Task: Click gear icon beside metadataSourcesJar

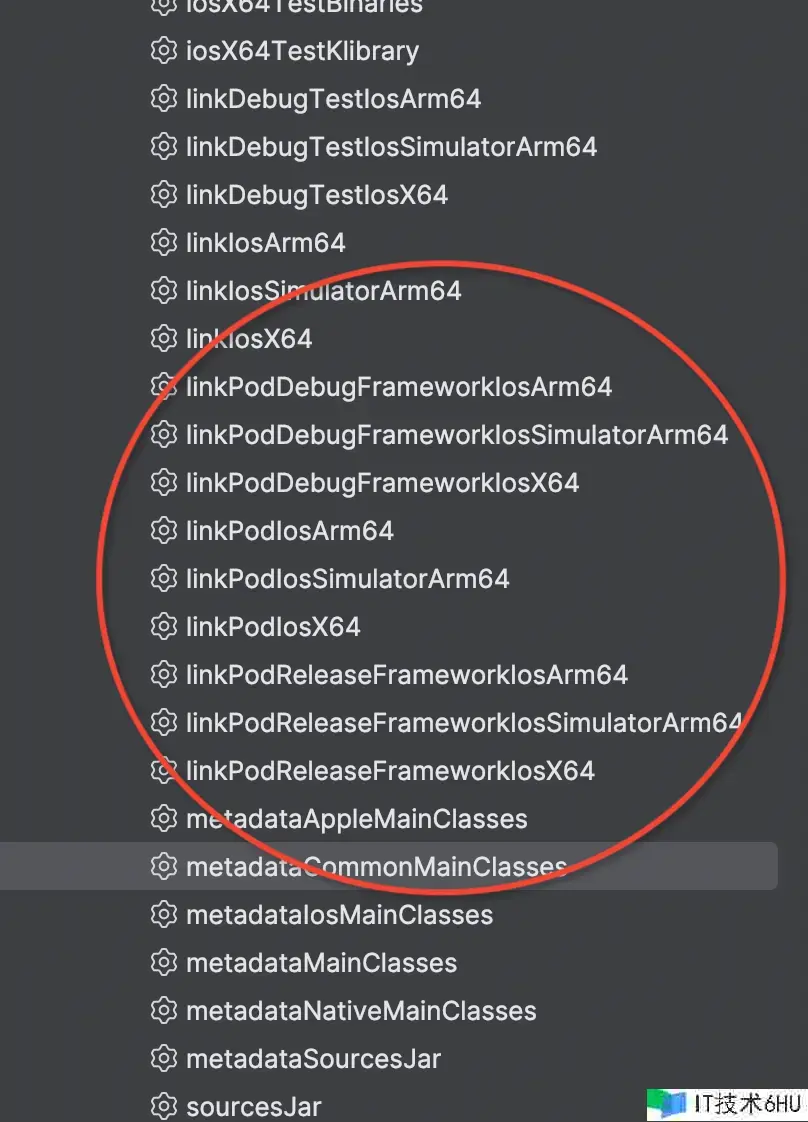Action: 164,1058
